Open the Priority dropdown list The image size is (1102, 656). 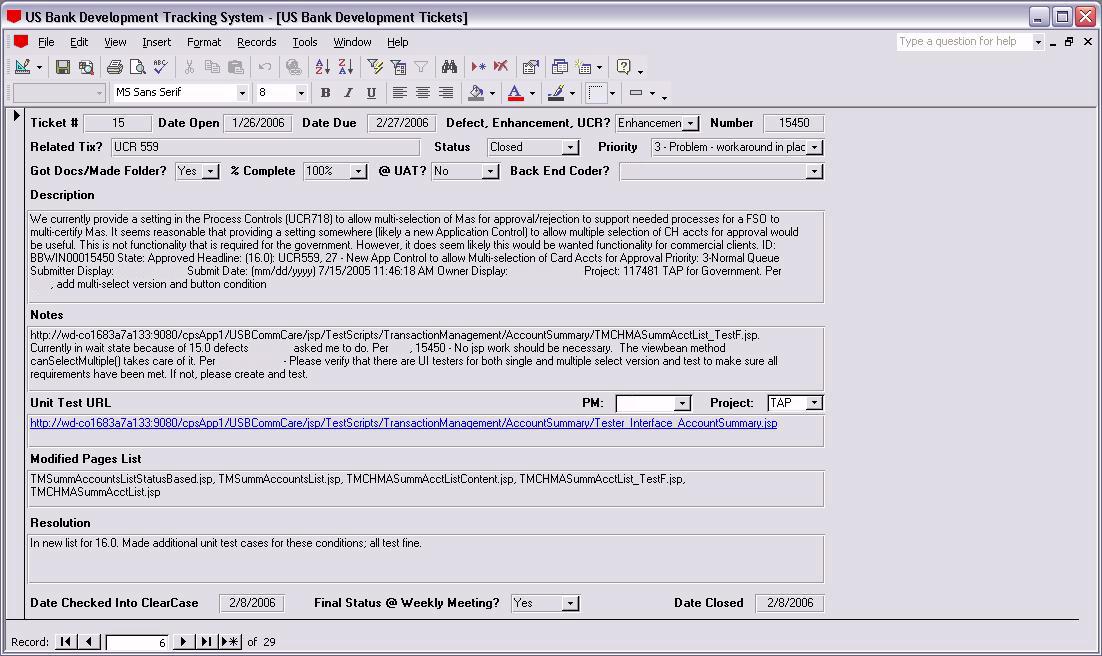(x=814, y=148)
